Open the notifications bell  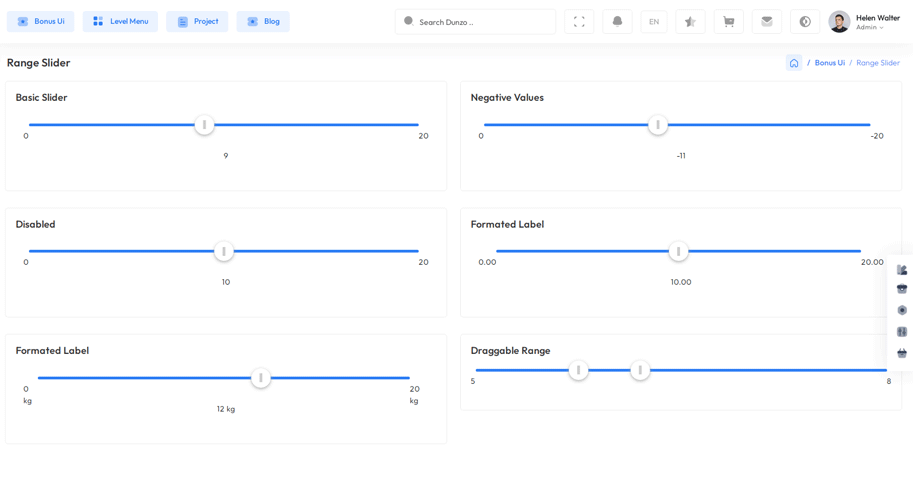[x=617, y=22]
